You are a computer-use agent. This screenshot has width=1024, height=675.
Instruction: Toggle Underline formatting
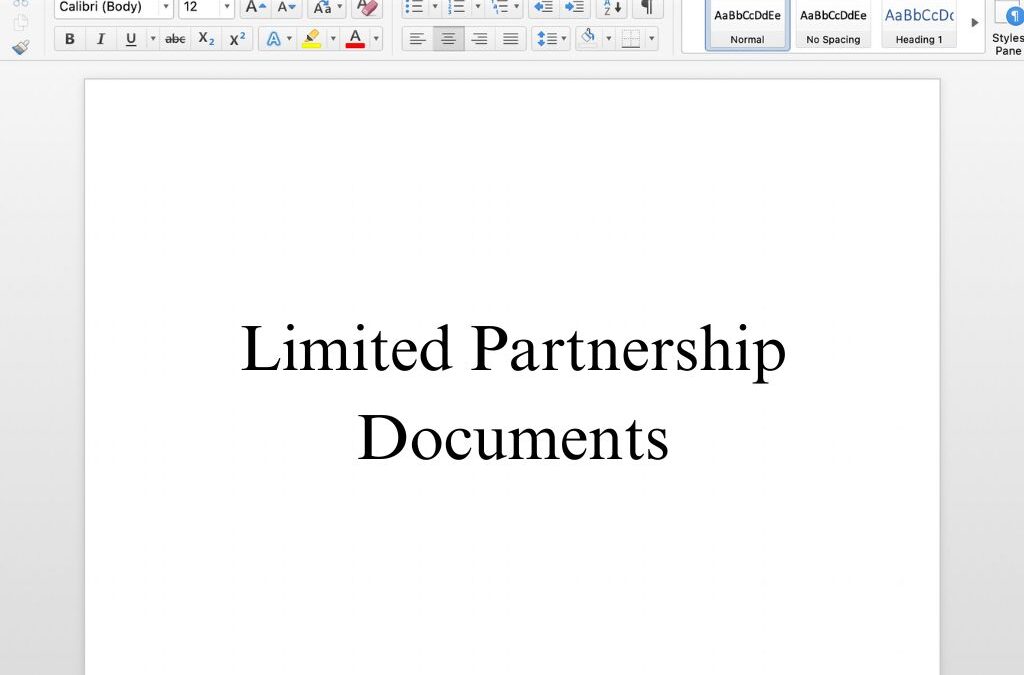click(131, 39)
